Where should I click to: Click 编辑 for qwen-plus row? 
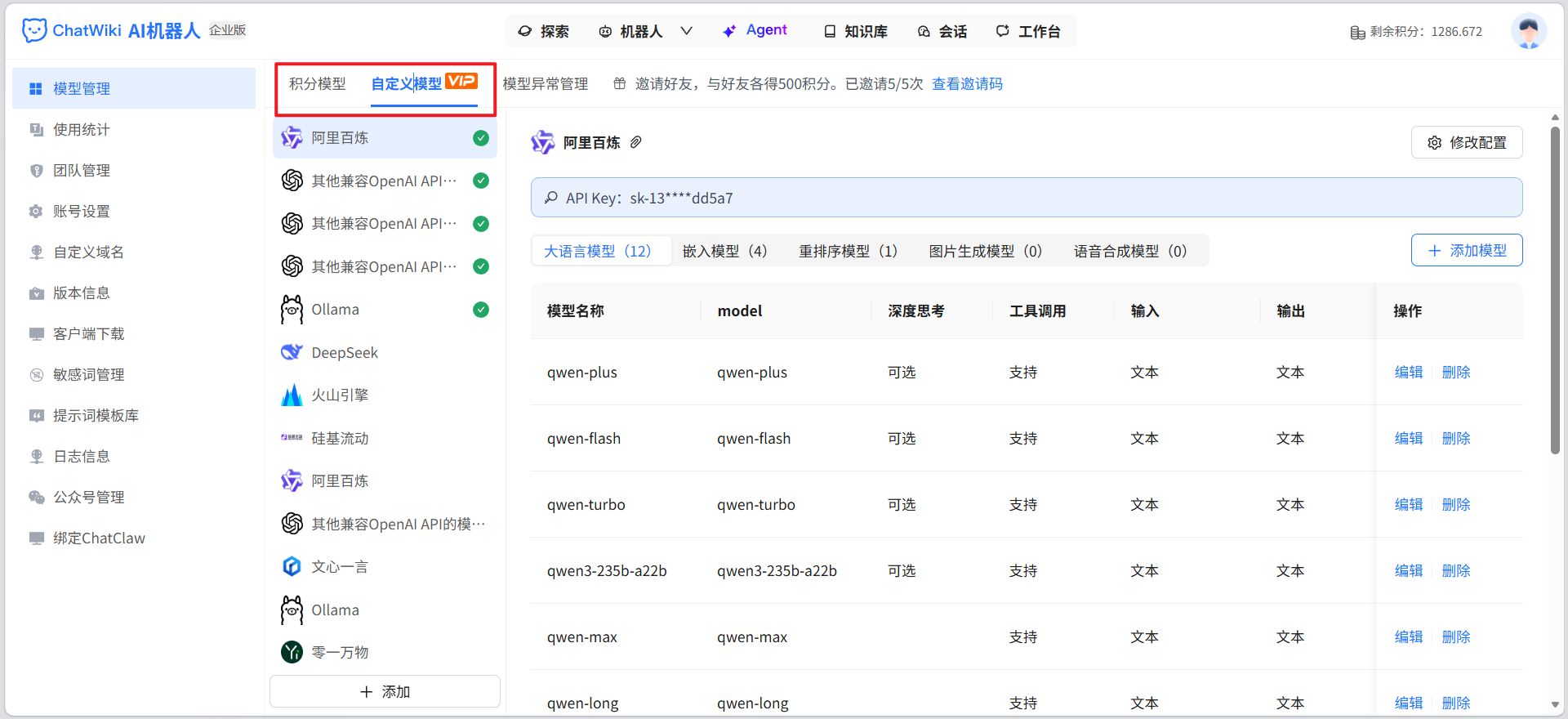[1409, 372]
